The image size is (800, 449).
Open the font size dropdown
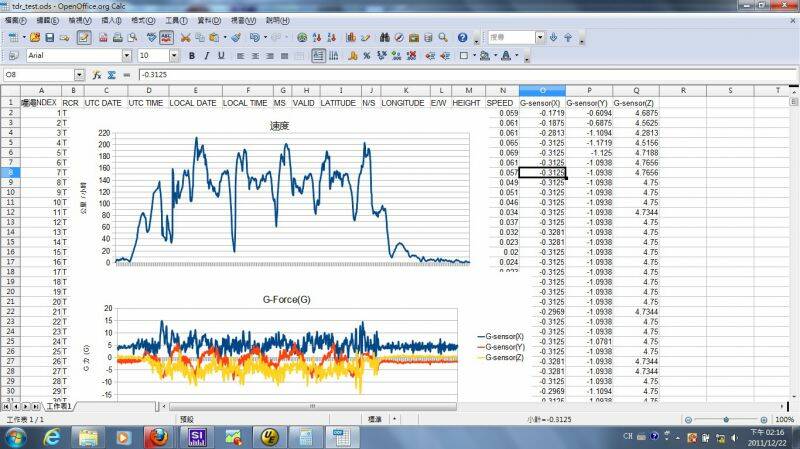click(x=174, y=56)
